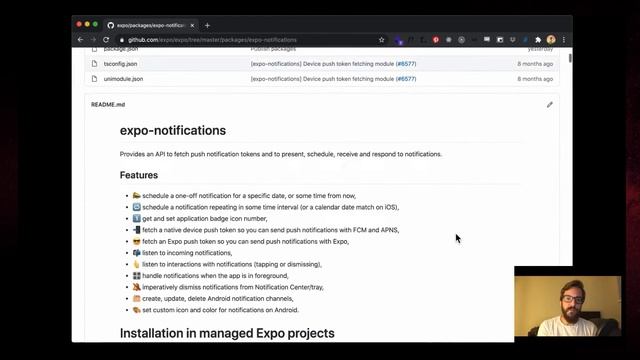Click the tsconfig.json file icon
The width and height of the screenshot is (640, 360).
pos(94,64)
